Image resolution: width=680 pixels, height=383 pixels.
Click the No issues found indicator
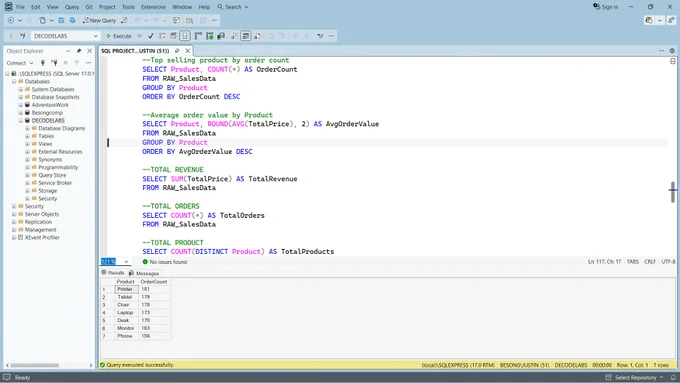165,262
